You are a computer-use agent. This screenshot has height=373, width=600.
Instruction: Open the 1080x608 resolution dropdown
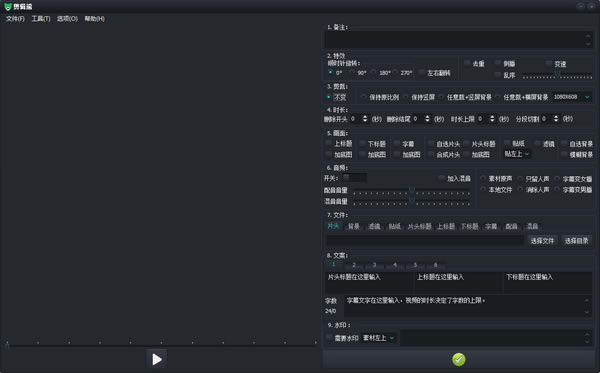click(x=572, y=97)
